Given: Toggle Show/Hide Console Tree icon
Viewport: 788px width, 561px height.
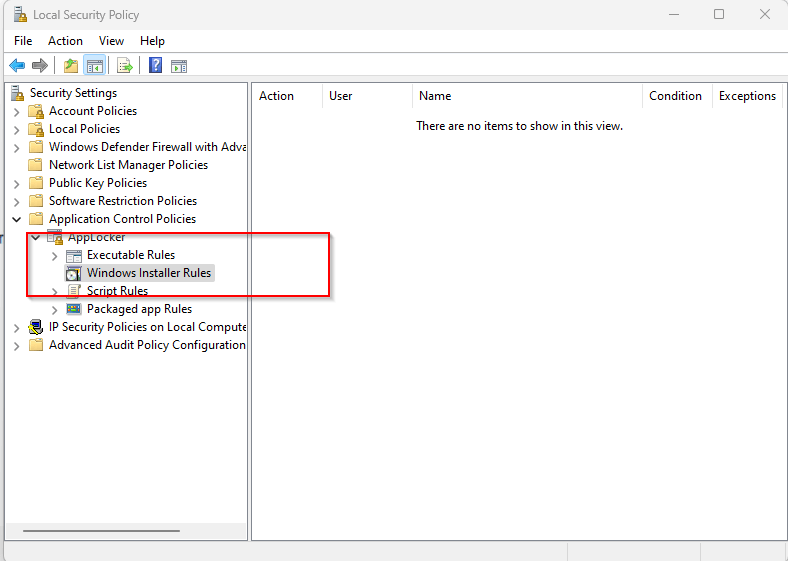Looking at the screenshot, I should (94, 65).
